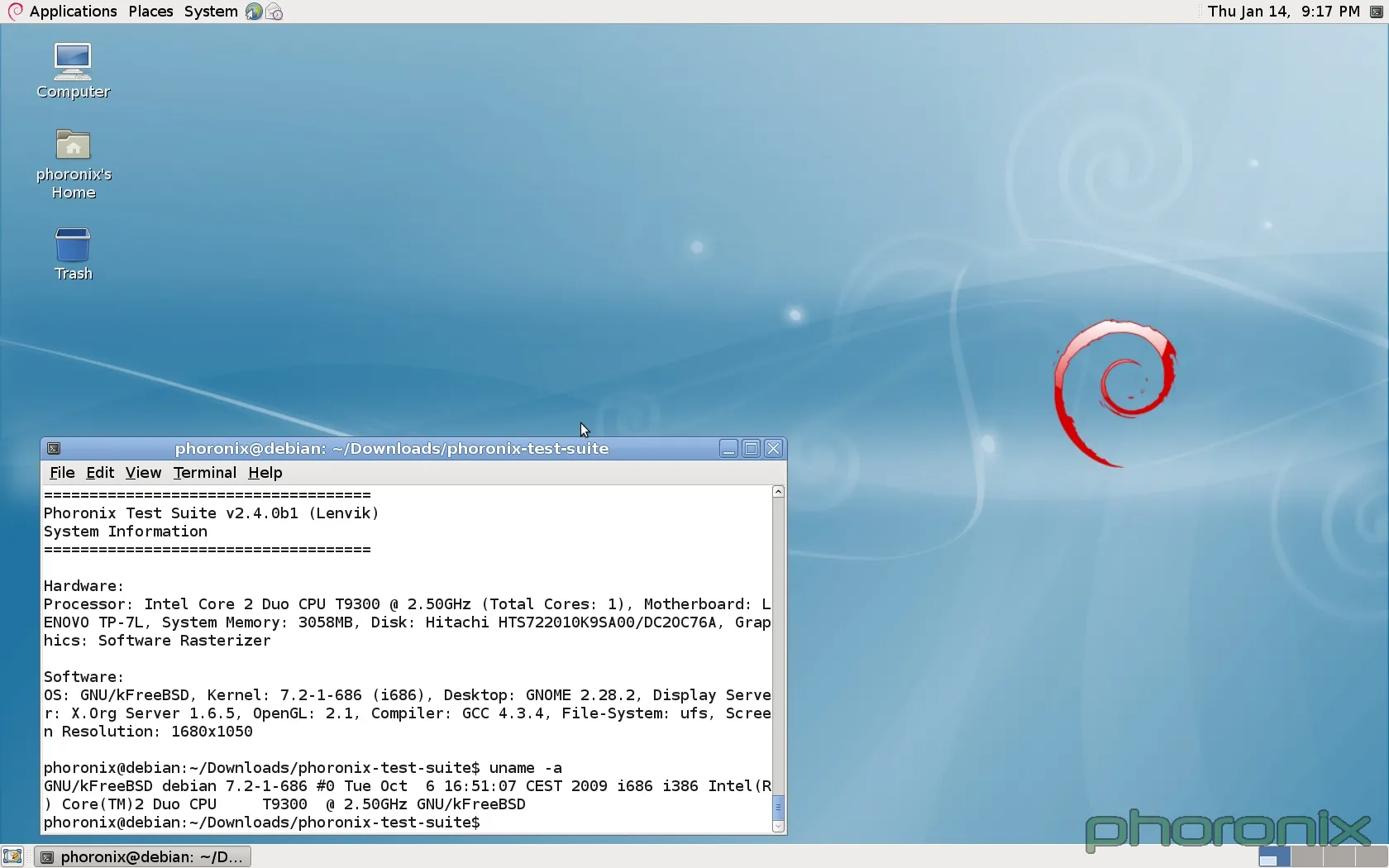Click the terminal scrollbar thumb
Image resolution: width=1389 pixels, height=868 pixels.
(778, 807)
